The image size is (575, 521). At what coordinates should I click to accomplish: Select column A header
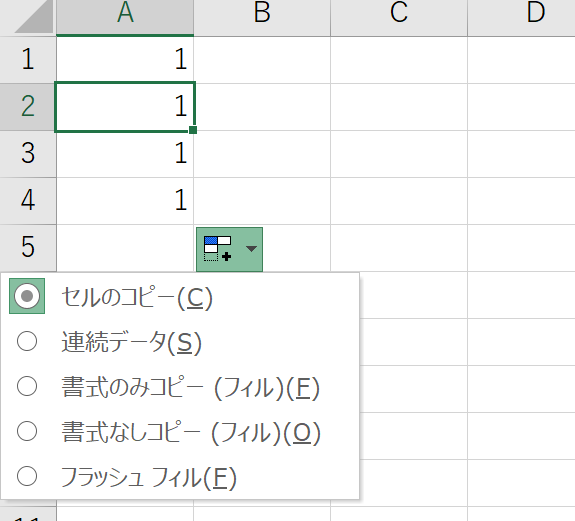[x=125, y=18]
